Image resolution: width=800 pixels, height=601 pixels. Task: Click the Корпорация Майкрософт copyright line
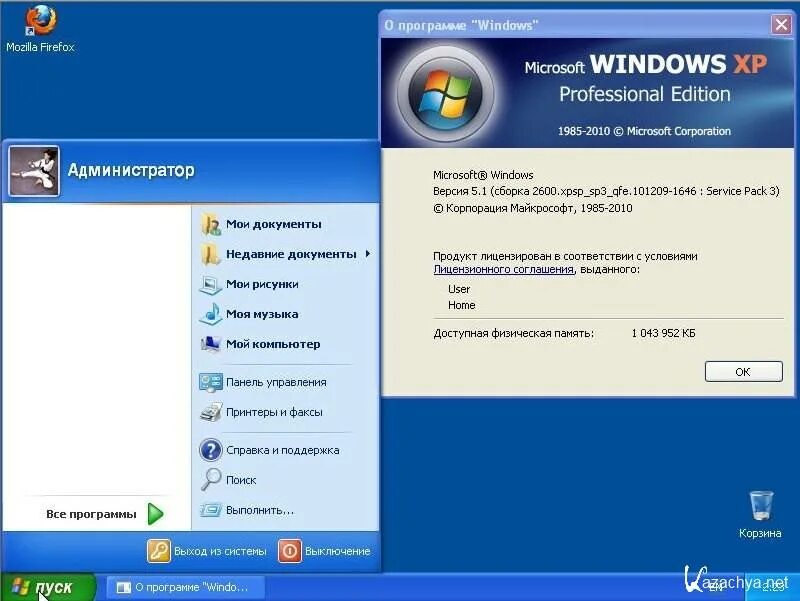tap(533, 208)
